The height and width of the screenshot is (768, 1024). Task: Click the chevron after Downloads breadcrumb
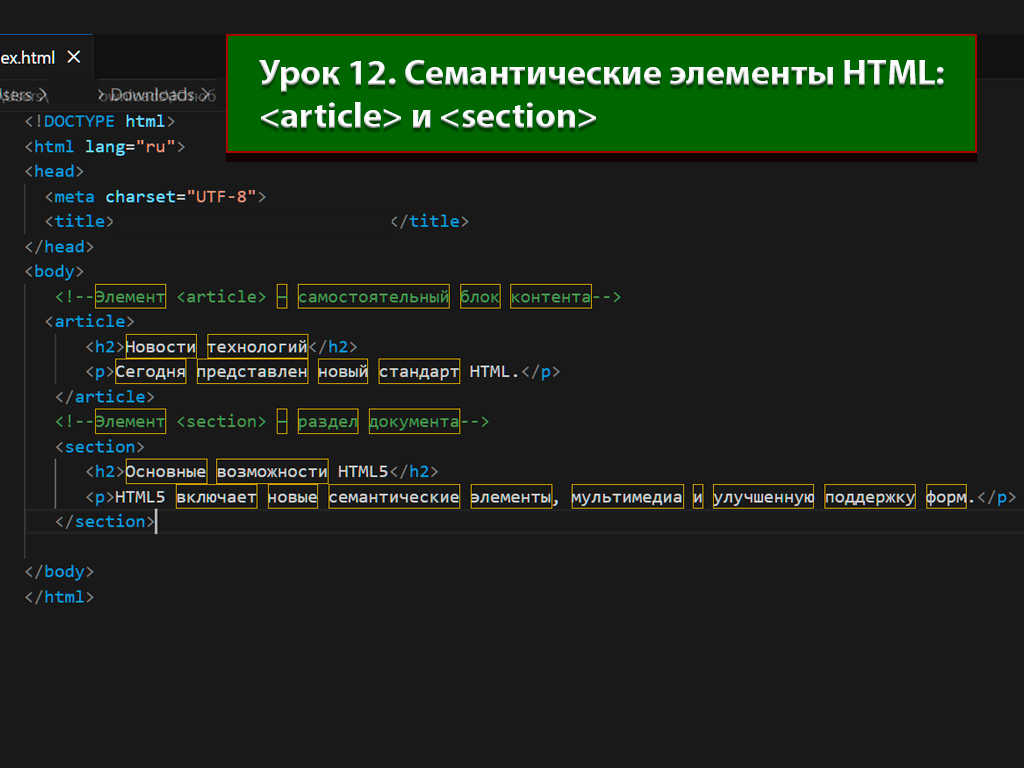click(206, 95)
